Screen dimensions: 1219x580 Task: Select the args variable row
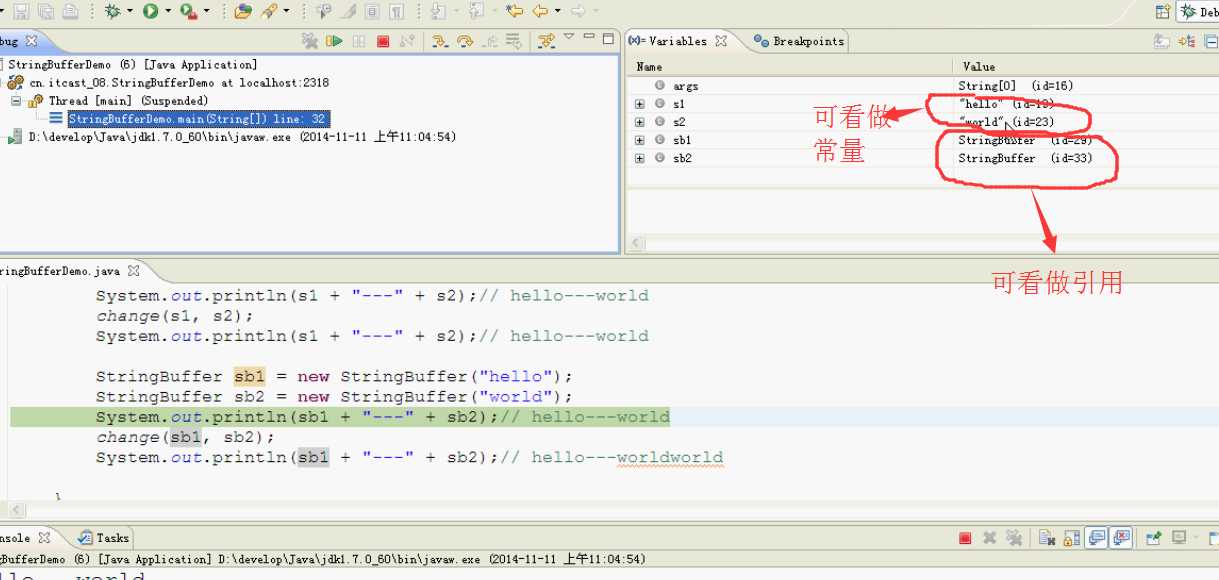coord(922,86)
